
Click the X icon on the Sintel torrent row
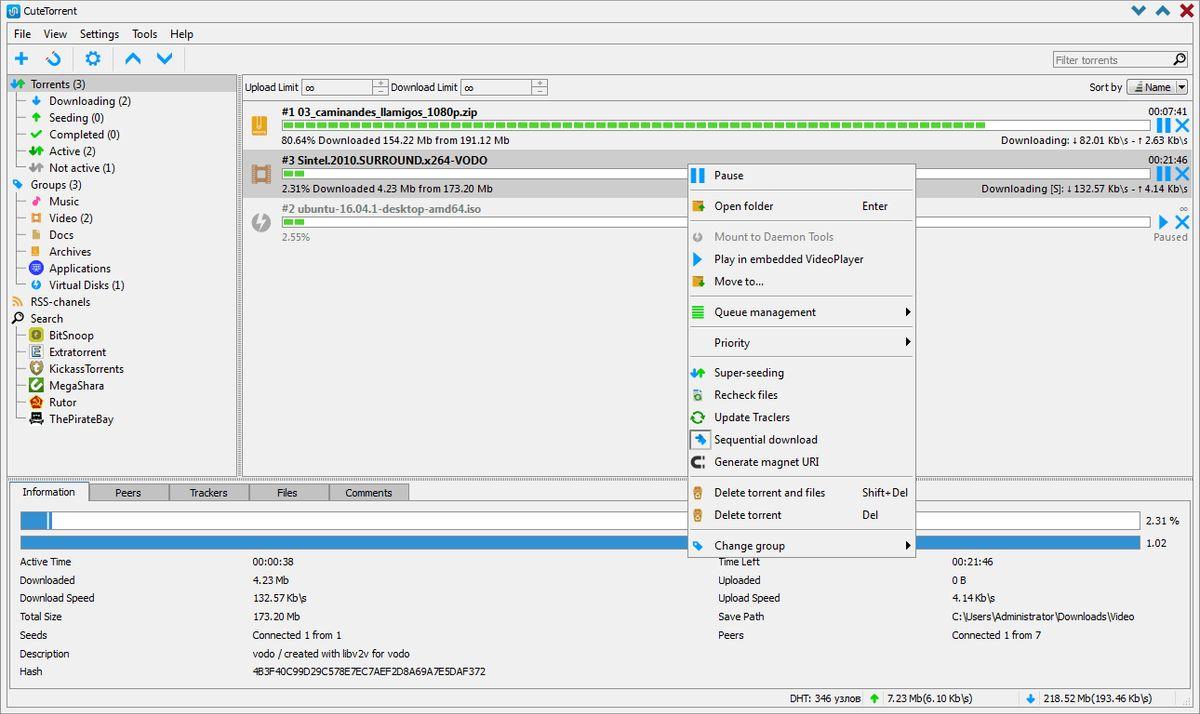(1182, 174)
